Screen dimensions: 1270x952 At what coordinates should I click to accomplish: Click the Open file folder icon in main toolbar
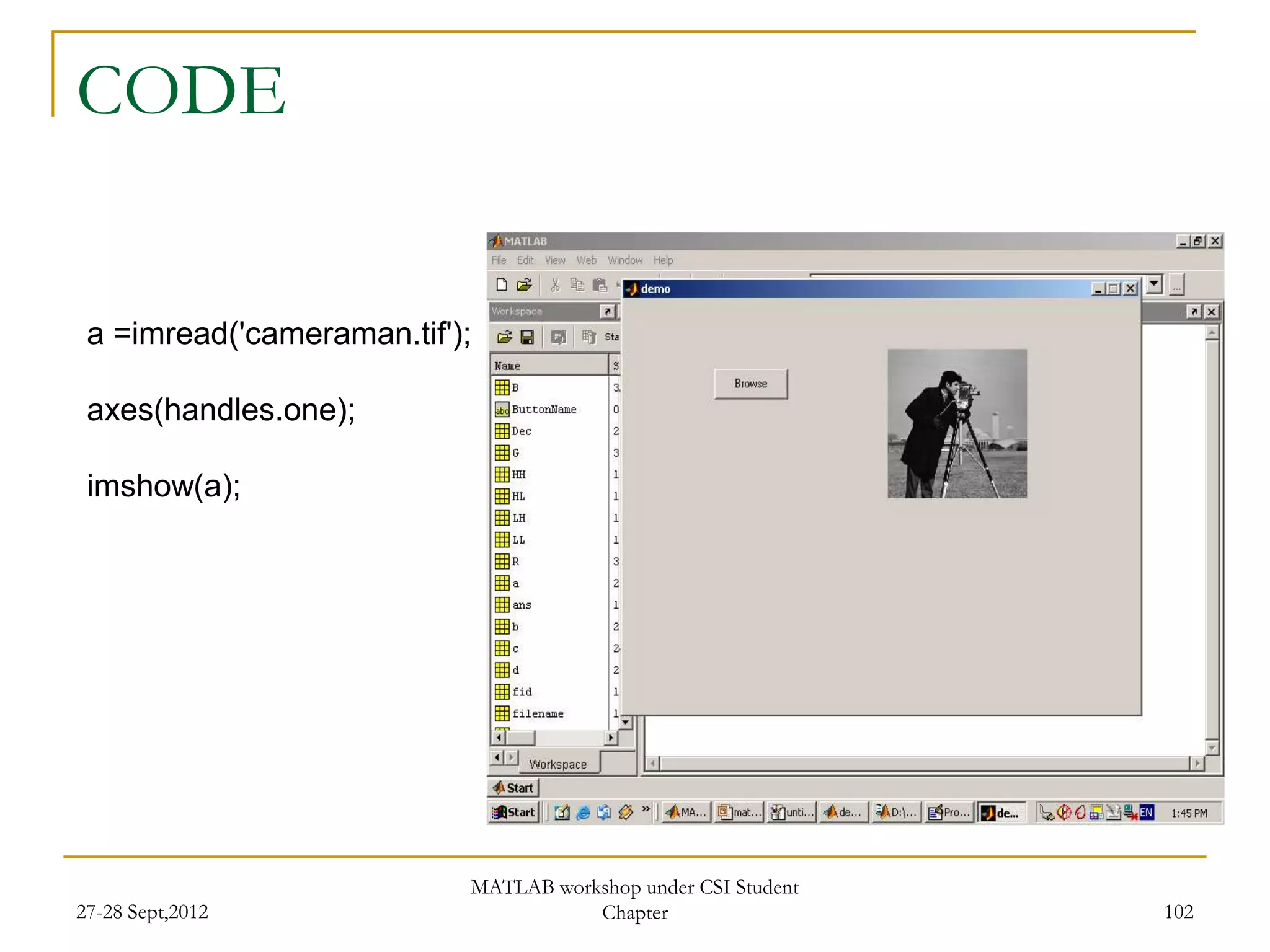point(525,284)
